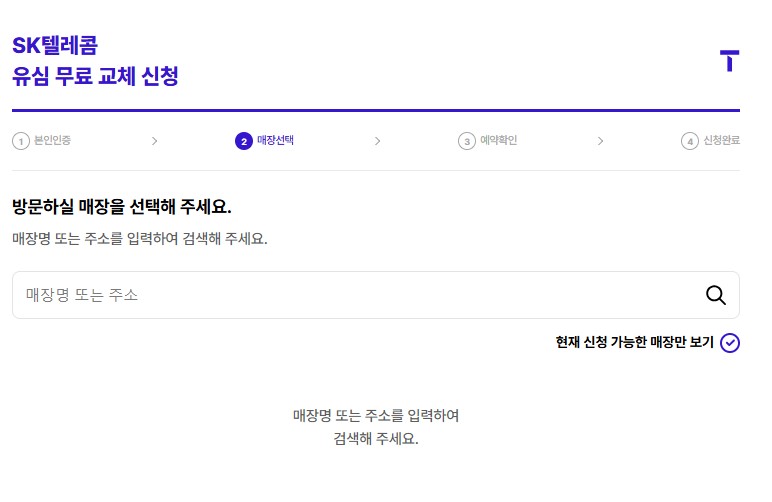This screenshot has height=502, width=772.
Task: Select step 1 본인인증
Action: 41,141
